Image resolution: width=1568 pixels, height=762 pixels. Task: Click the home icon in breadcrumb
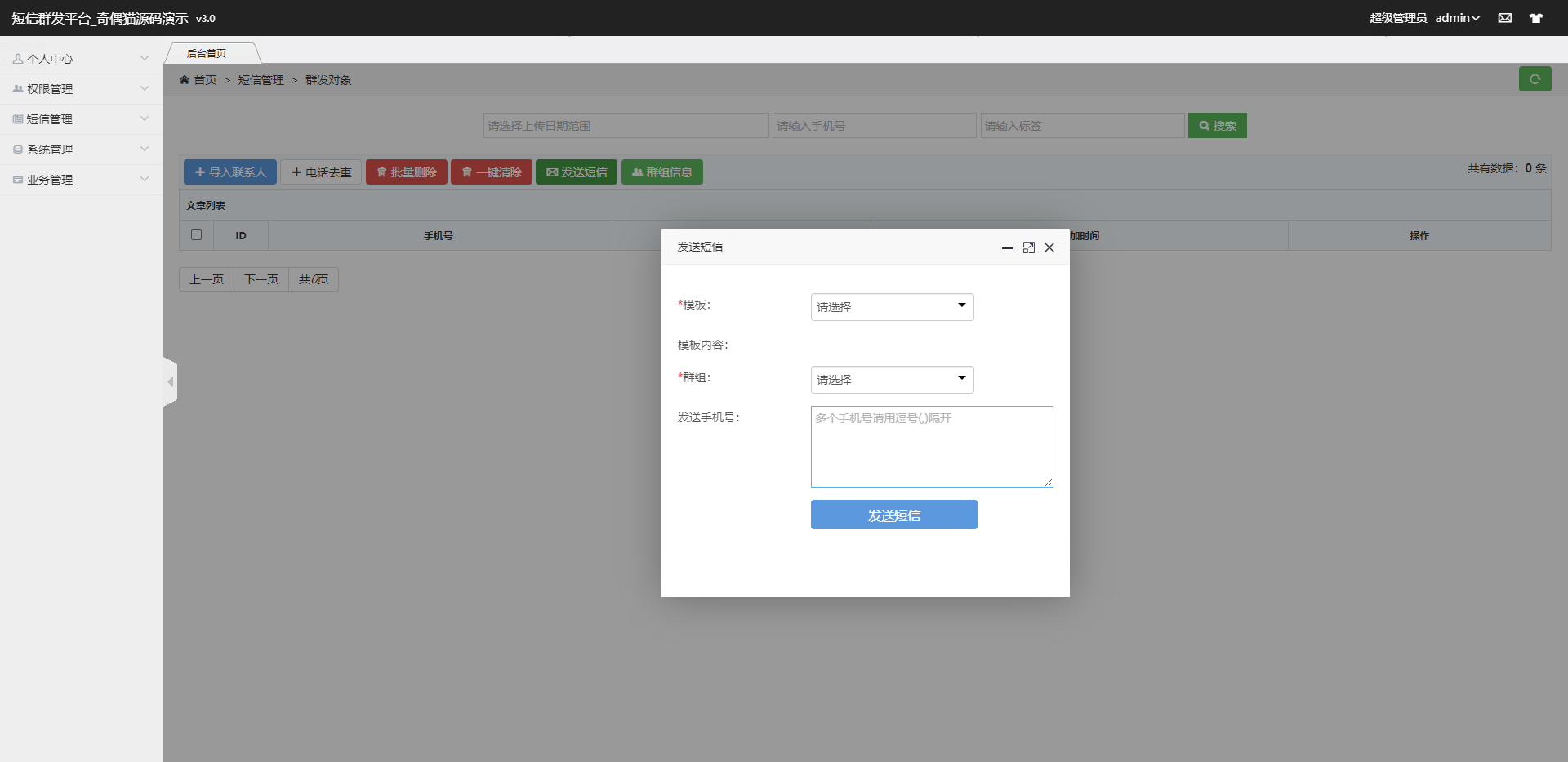(x=185, y=79)
